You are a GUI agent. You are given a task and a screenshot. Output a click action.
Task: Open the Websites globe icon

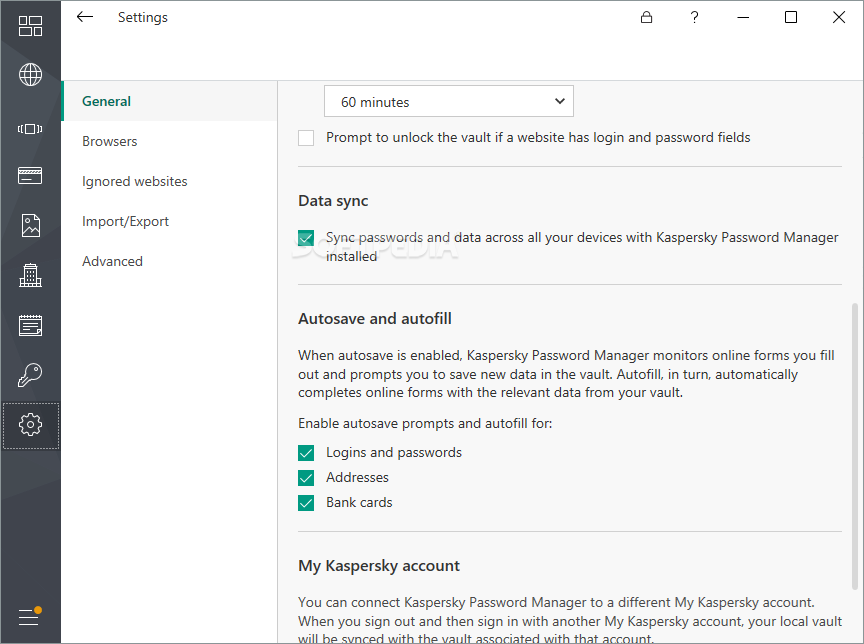[x=30, y=75]
